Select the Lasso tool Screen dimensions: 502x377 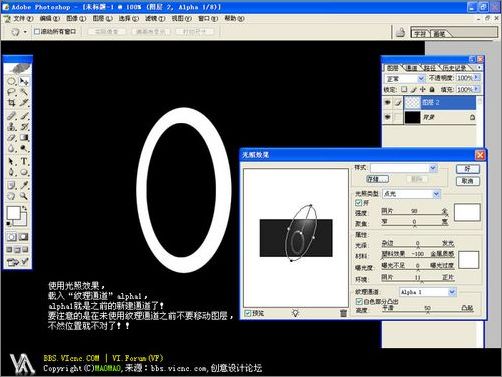(11, 92)
